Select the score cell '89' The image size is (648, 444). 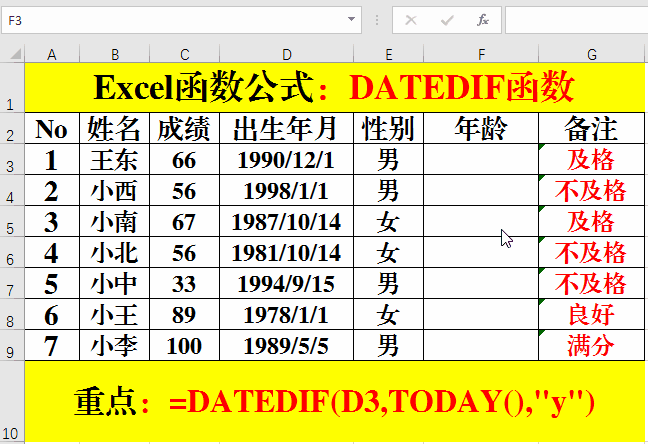[x=184, y=314]
